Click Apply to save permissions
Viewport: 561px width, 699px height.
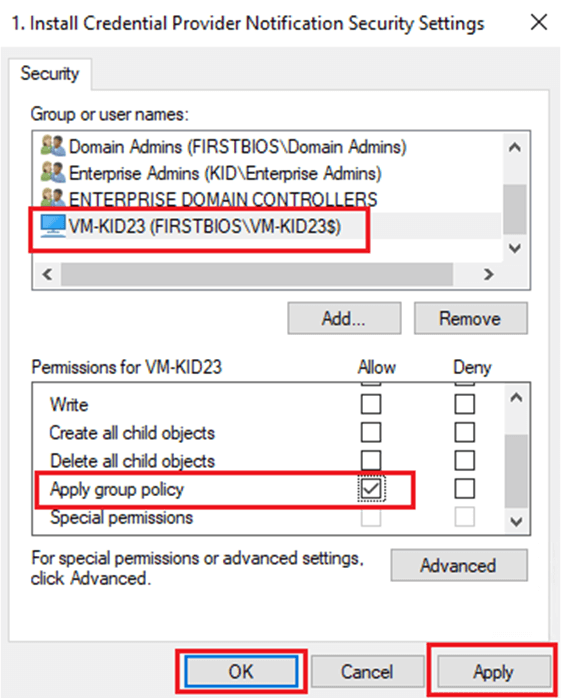click(x=494, y=672)
